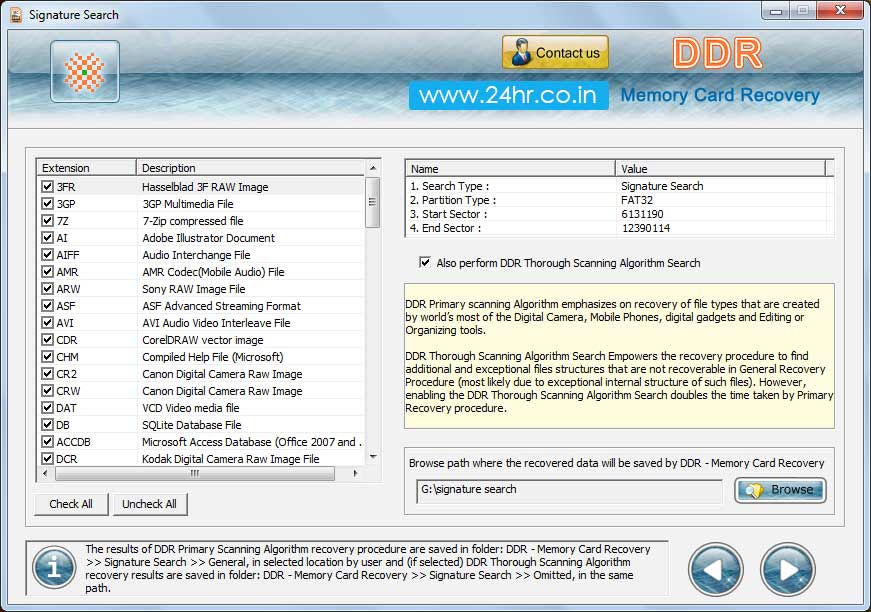Click the Name column header
Viewport: 871px width, 612px height.
pos(510,168)
